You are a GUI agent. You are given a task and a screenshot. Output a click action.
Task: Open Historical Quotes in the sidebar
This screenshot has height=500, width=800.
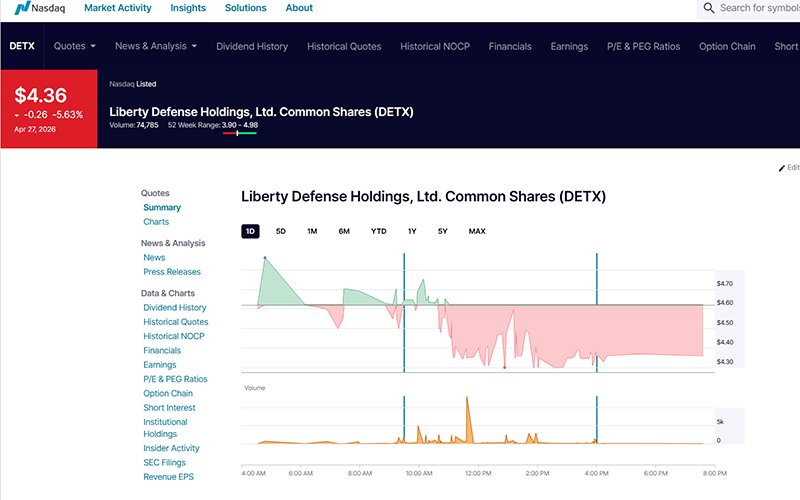[x=176, y=322]
